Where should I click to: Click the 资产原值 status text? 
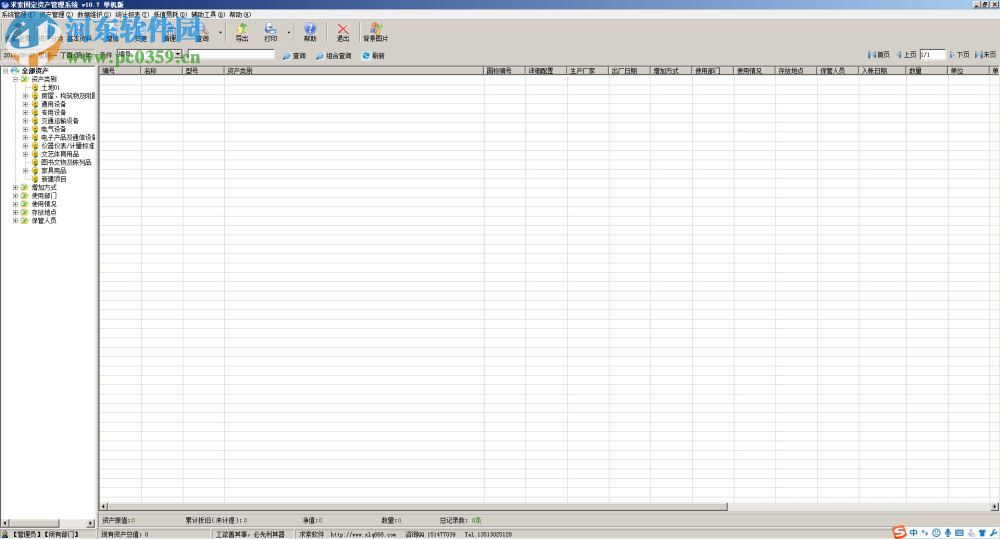click(119, 521)
